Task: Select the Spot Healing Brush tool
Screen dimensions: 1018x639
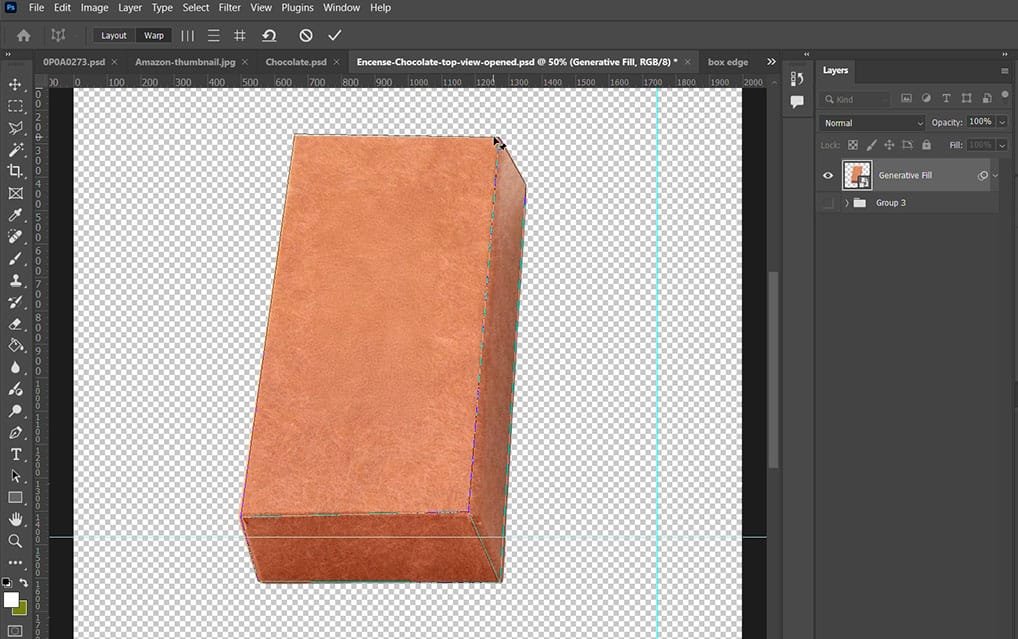Action: click(15, 236)
